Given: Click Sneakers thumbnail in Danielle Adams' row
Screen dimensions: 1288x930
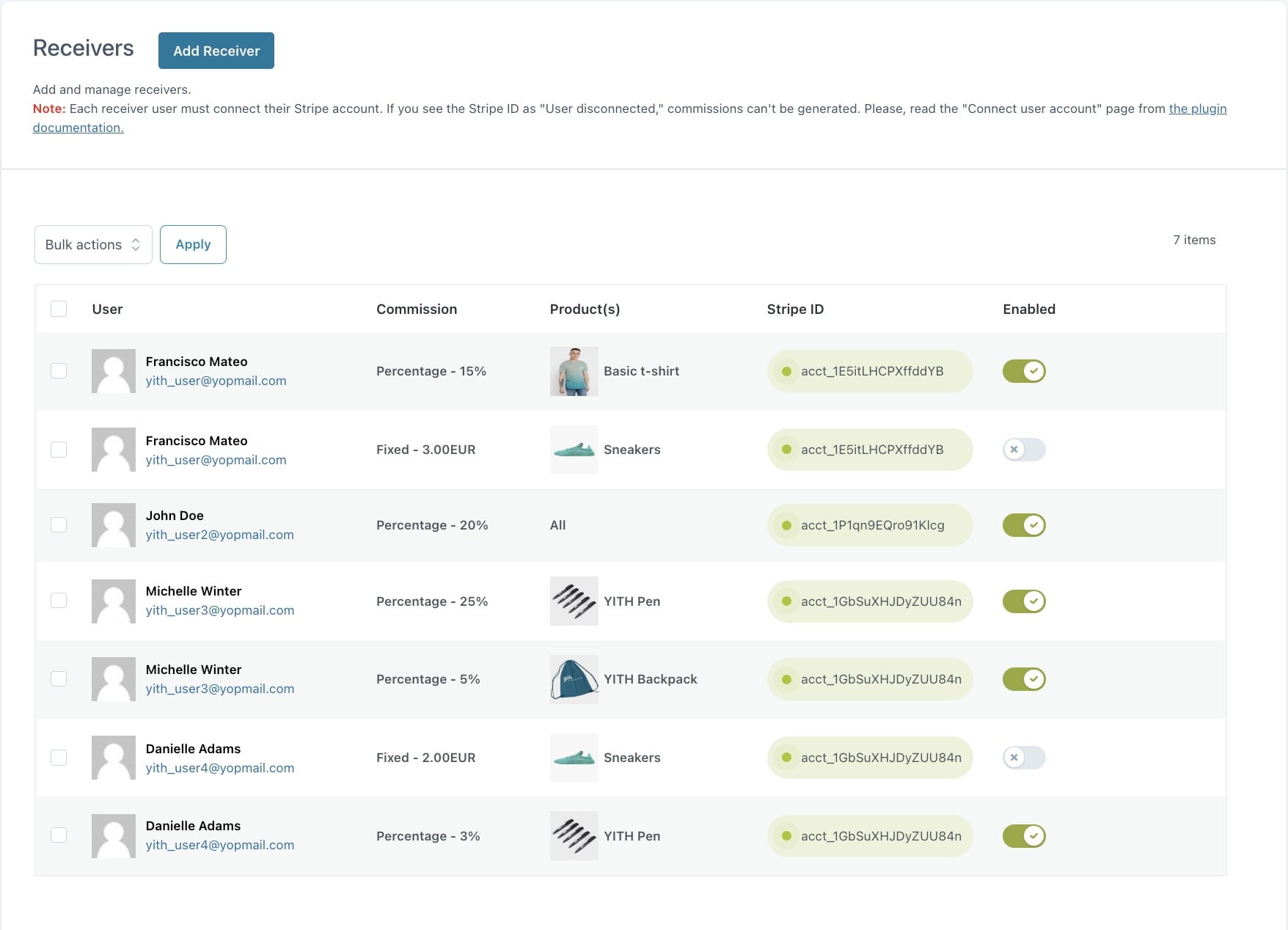Looking at the screenshot, I should click(574, 758).
